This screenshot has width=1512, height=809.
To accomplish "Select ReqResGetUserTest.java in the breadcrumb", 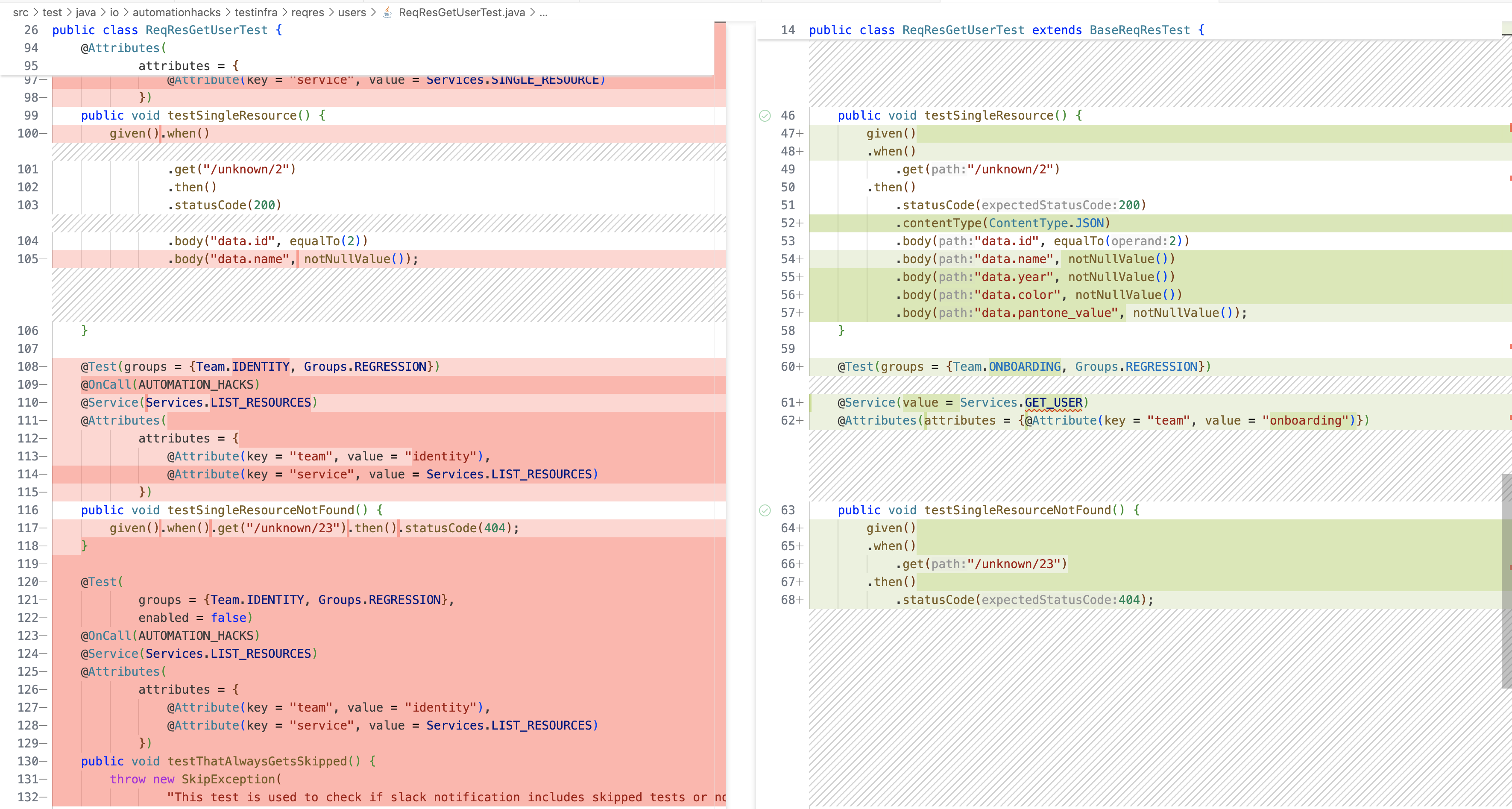I will point(461,12).
